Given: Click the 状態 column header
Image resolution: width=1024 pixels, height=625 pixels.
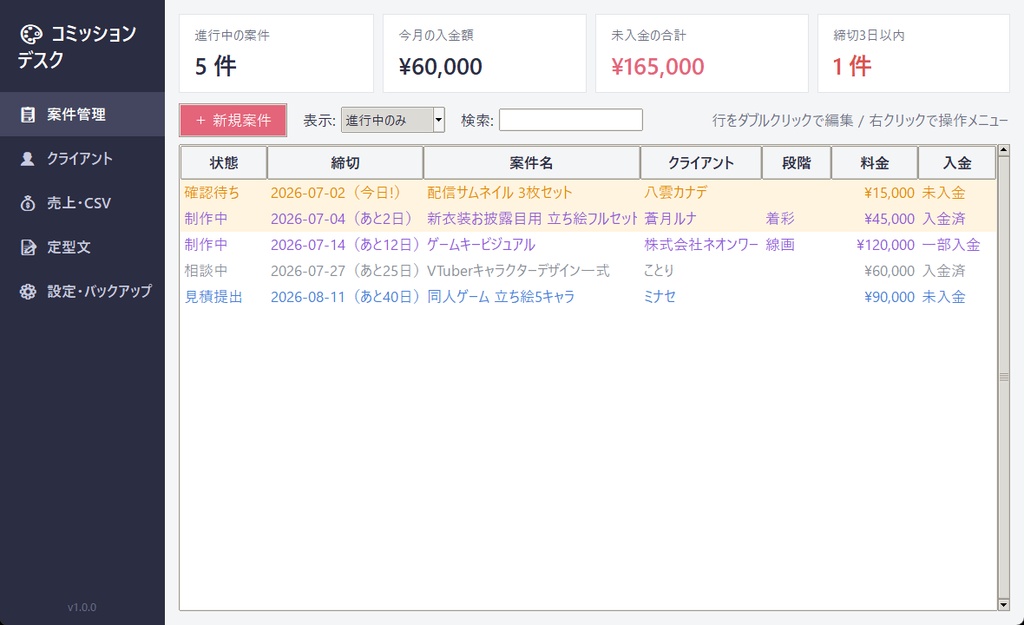Looking at the screenshot, I should tap(223, 163).
